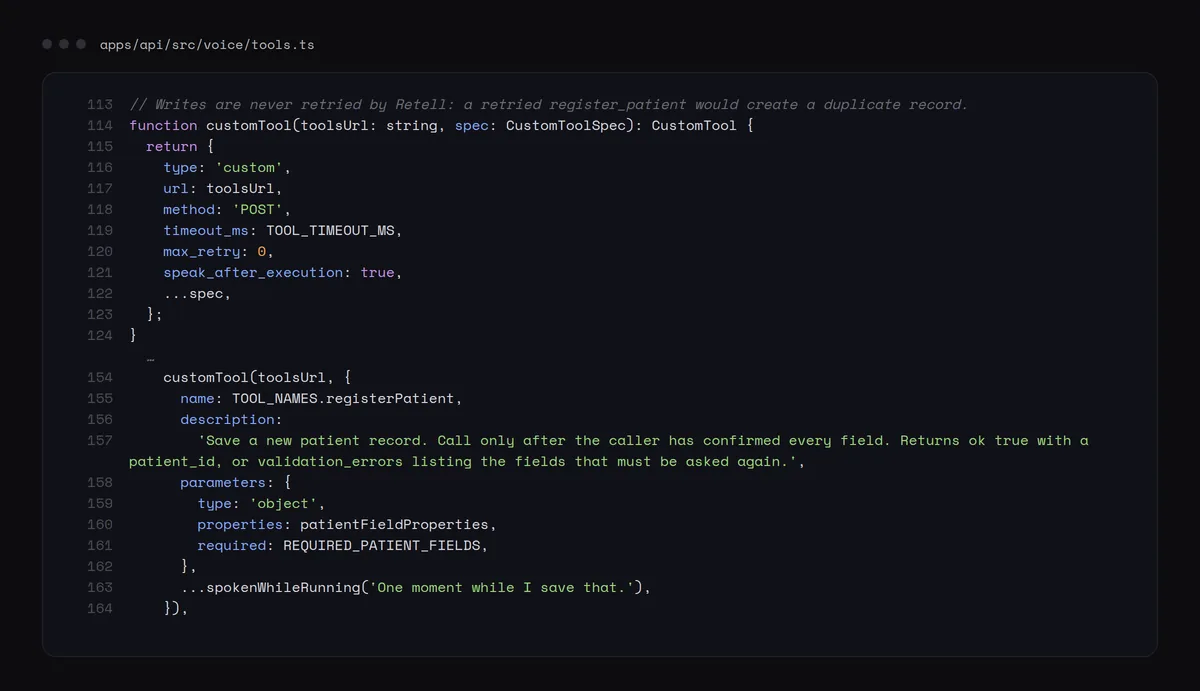Click the wrapped text 'patient_id, or validation_errors'
Image resolution: width=1200 pixels, height=691 pixels.
click(266, 461)
